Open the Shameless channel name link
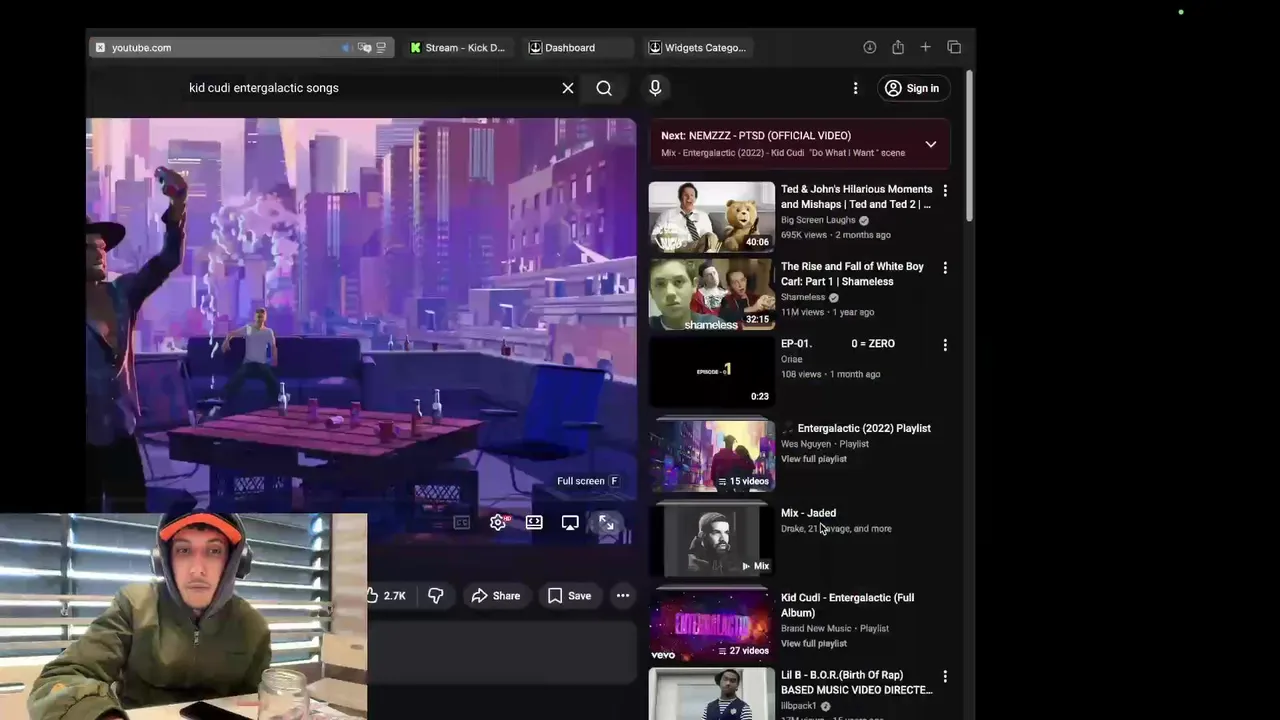 coord(803,297)
